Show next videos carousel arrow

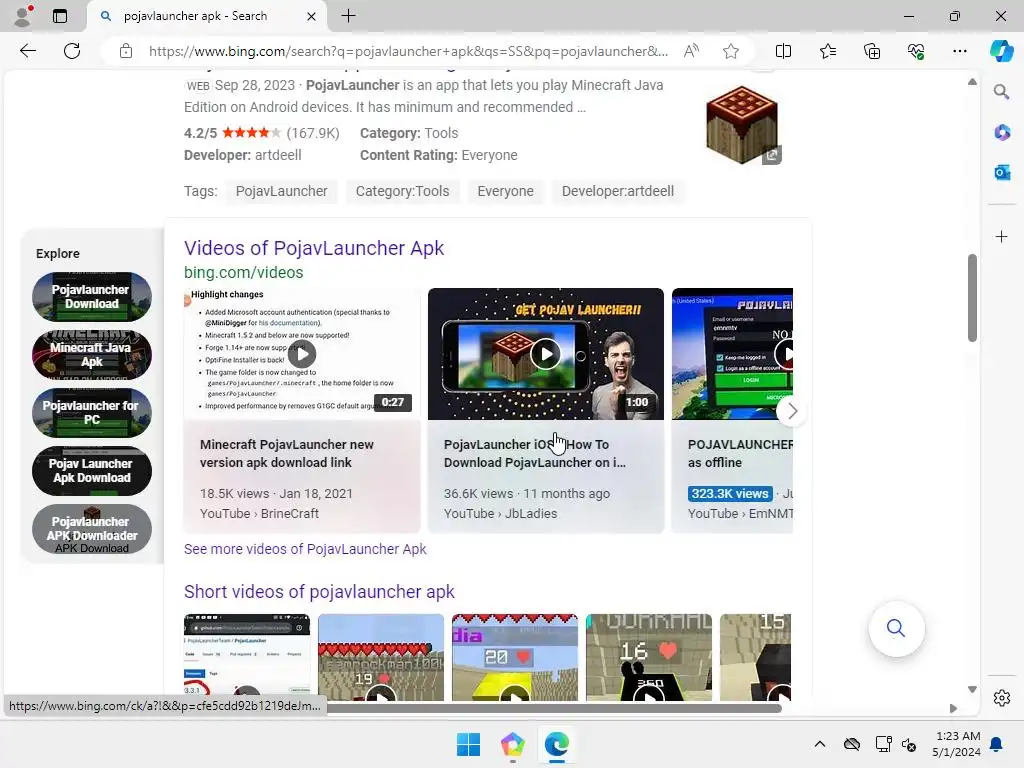coord(792,411)
